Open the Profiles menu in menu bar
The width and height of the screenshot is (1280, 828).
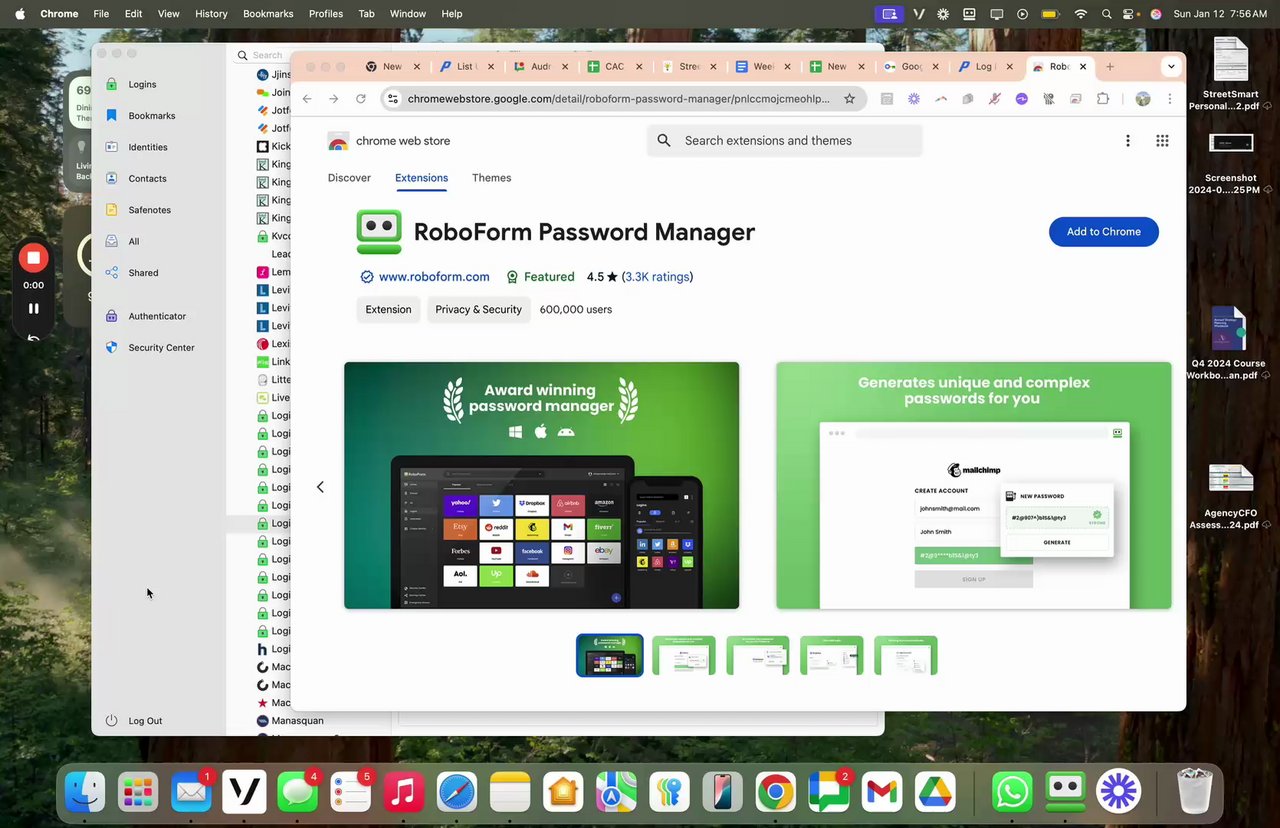(x=325, y=14)
